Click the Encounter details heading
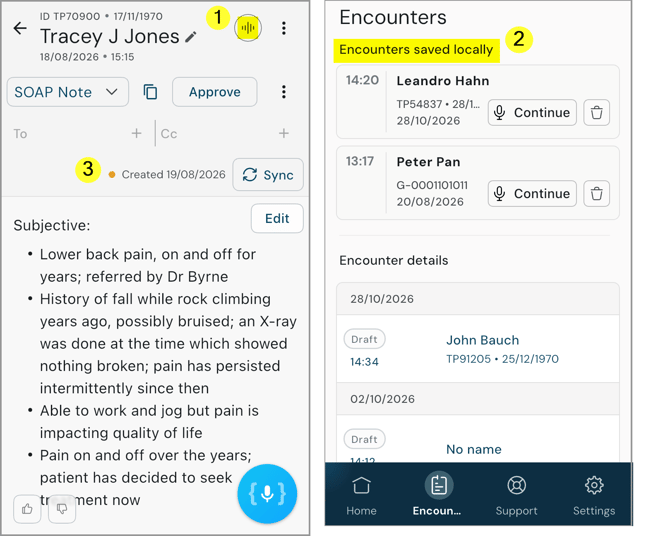670x536 pixels. point(394,260)
